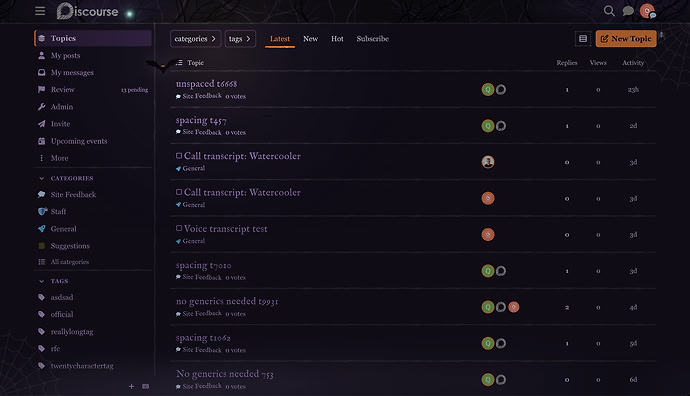The width and height of the screenshot is (690, 396).
Task: Open the categories dropdown filter
Action: pyautogui.click(x=195, y=39)
